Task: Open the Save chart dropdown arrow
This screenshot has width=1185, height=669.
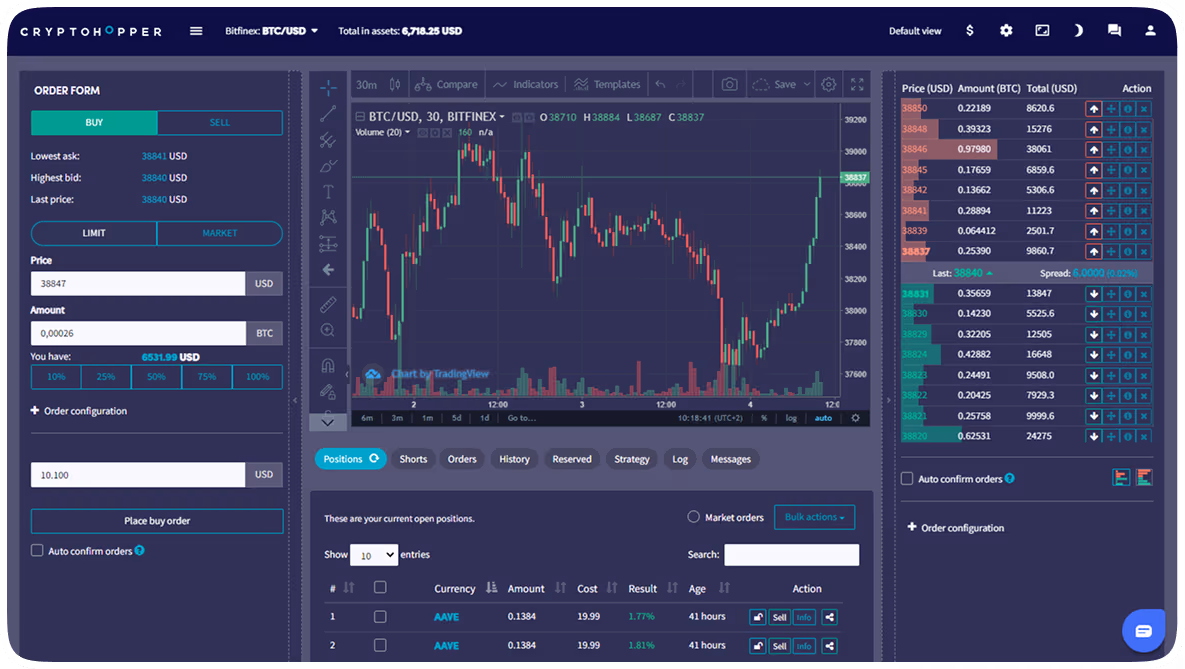Action: tap(807, 85)
